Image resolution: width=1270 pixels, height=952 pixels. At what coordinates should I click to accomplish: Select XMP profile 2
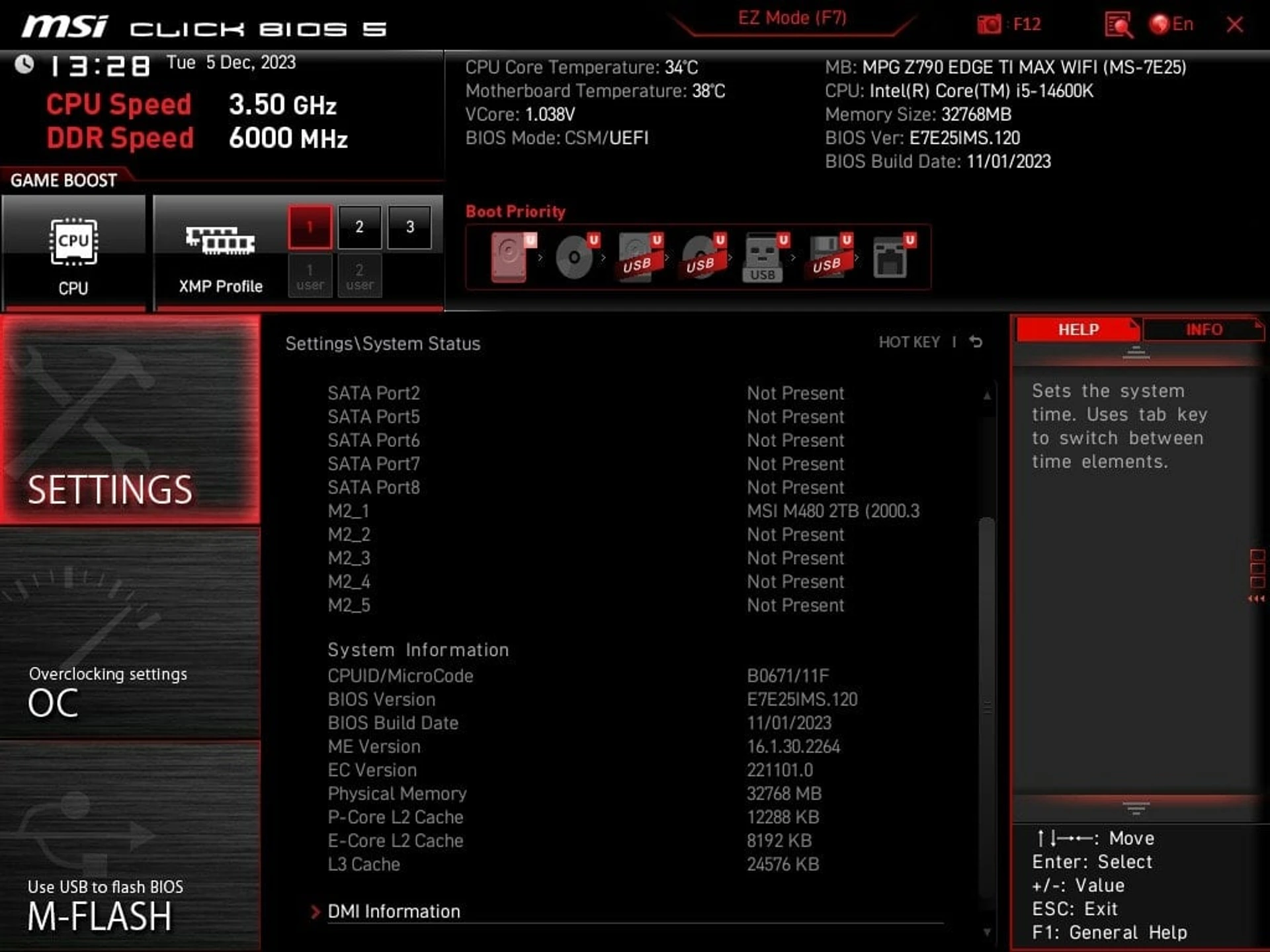coord(359,227)
